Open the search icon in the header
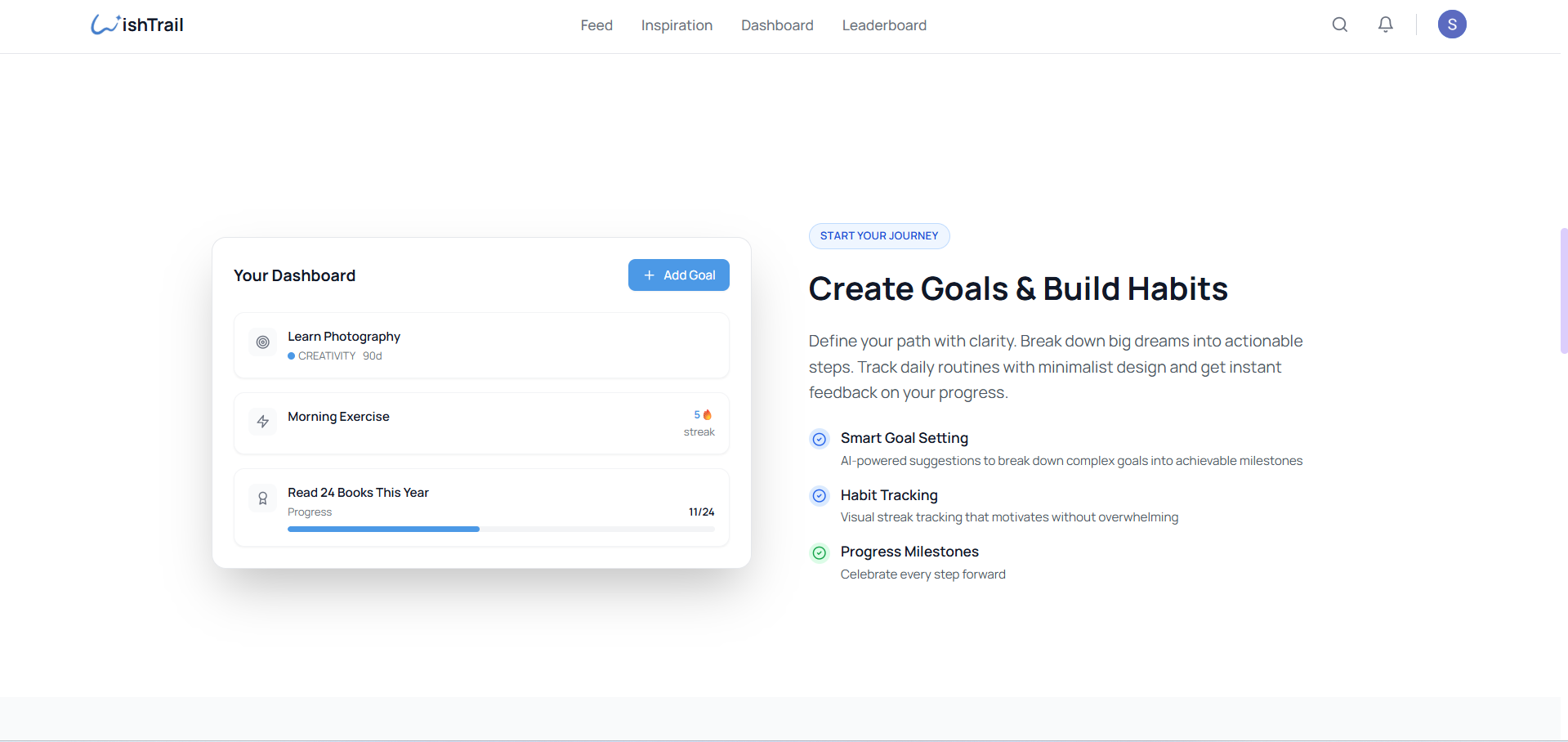This screenshot has height=742, width=1568. tap(1339, 25)
